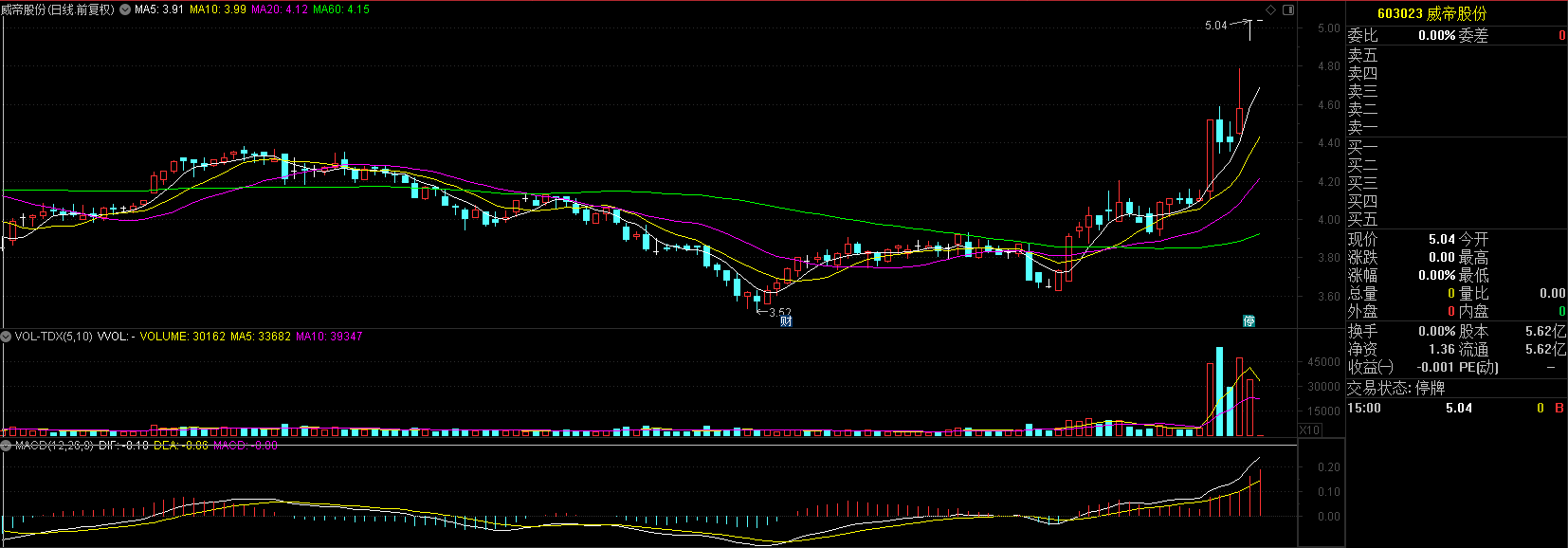Select the green MA60 indicator label
Viewport: 1568px width, 548px height.
[x=340, y=9]
